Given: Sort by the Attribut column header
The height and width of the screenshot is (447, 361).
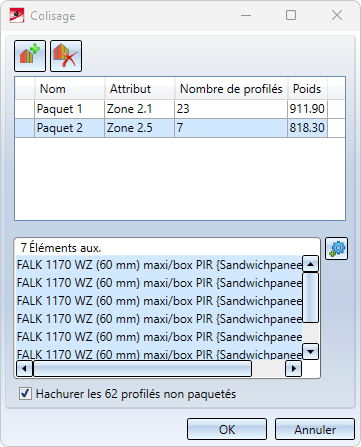Looking at the screenshot, I should [140, 89].
